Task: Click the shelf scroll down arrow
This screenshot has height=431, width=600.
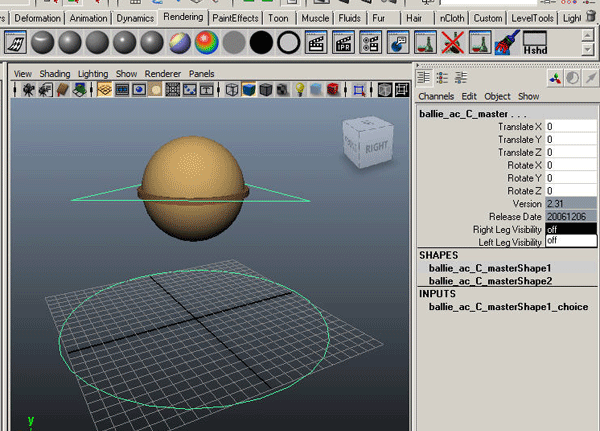Action: [x=587, y=49]
